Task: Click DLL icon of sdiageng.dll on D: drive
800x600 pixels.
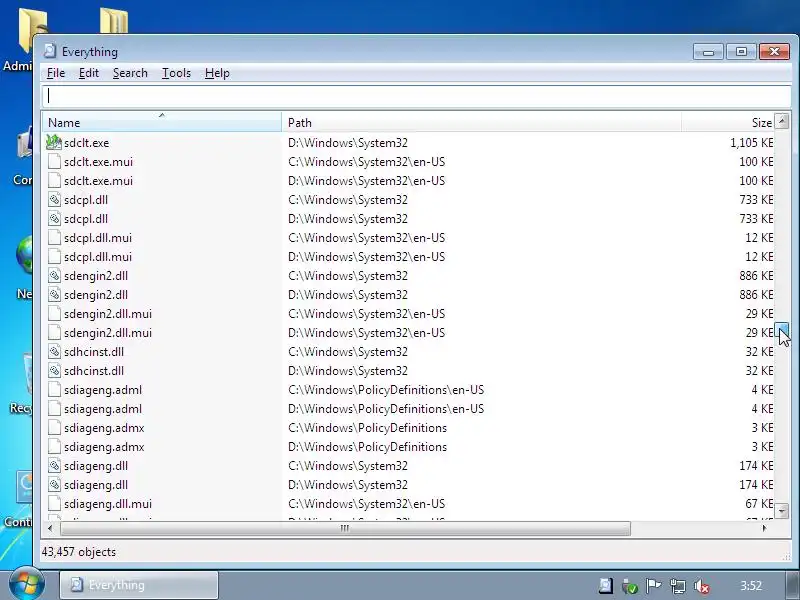Action: coord(54,485)
